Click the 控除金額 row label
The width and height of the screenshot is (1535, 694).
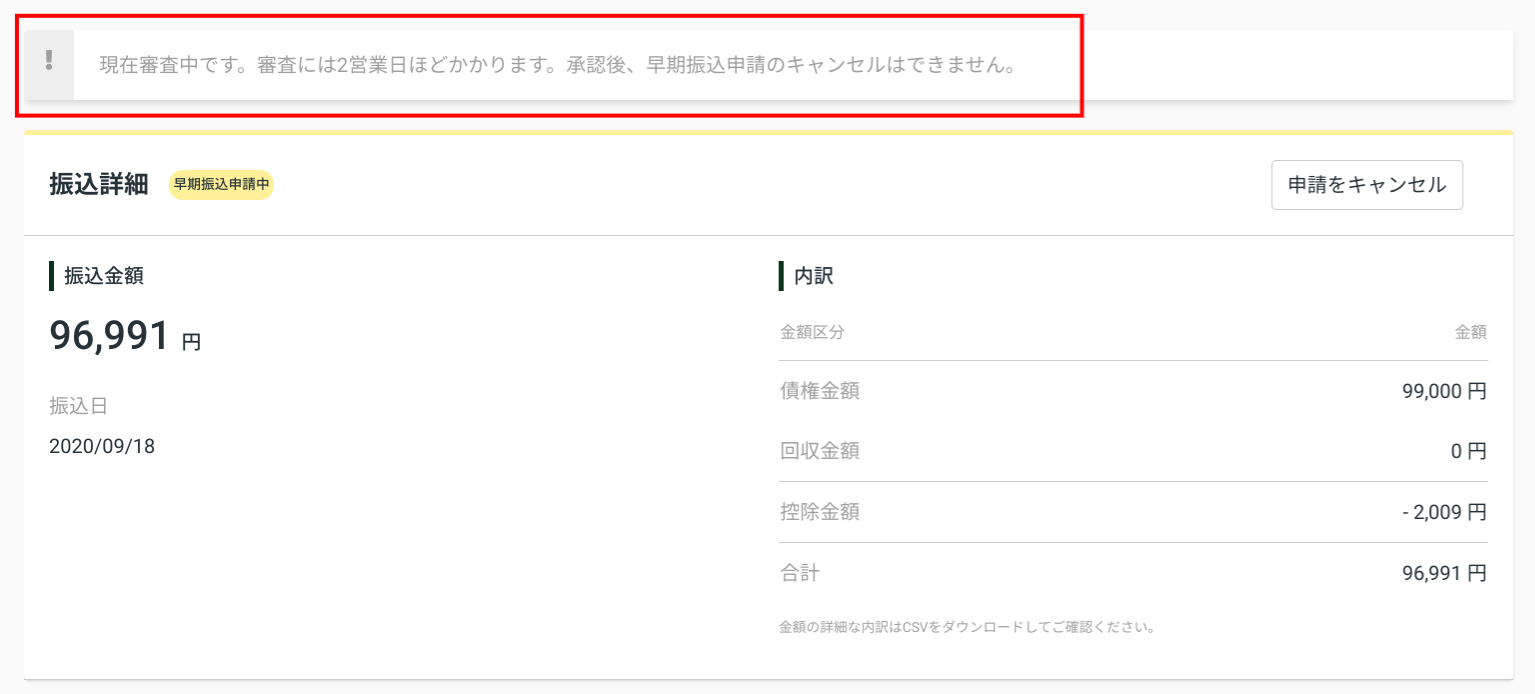820,512
